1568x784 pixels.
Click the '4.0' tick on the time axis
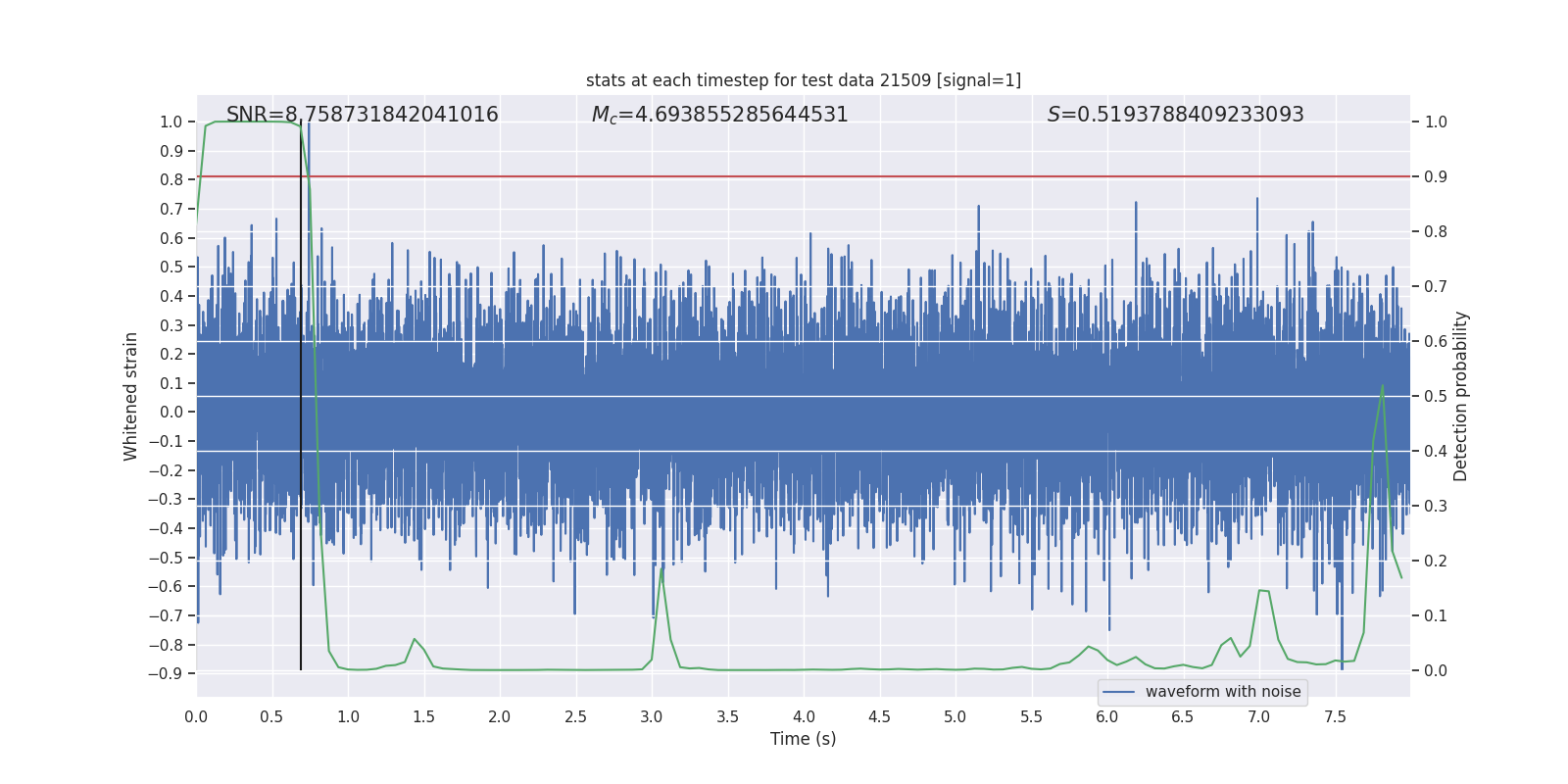coord(804,716)
